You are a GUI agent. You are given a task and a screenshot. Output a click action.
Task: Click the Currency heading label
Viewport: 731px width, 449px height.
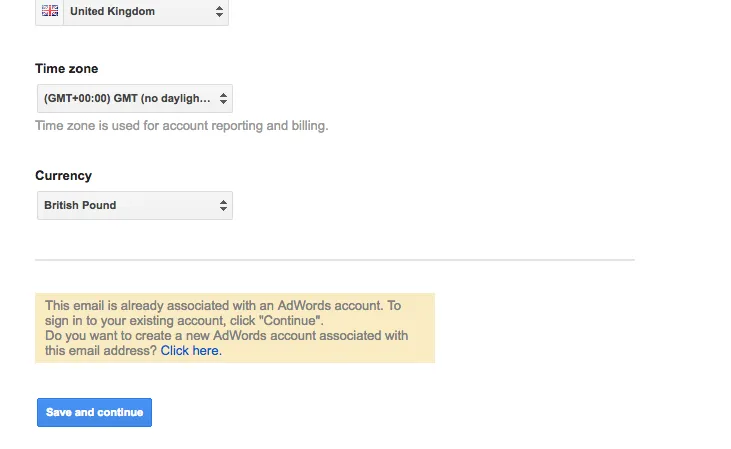point(63,175)
